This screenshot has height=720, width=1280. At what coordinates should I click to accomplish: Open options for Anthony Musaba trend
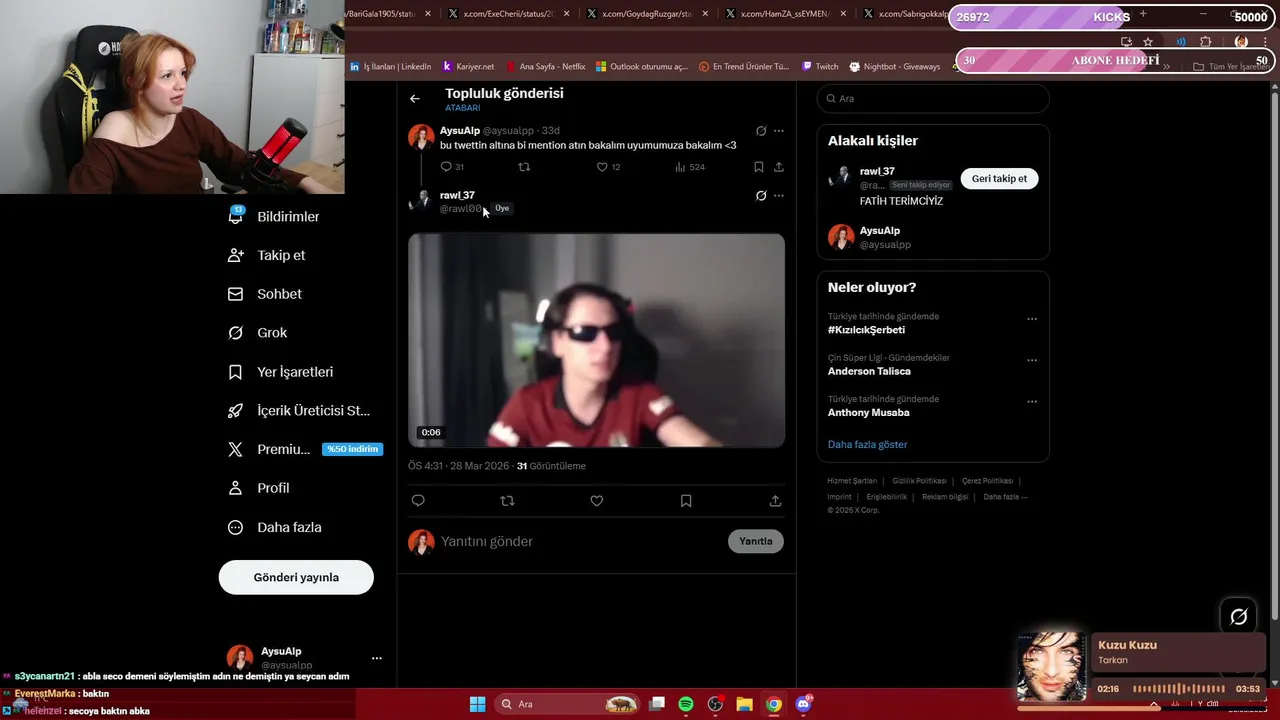click(1032, 401)
